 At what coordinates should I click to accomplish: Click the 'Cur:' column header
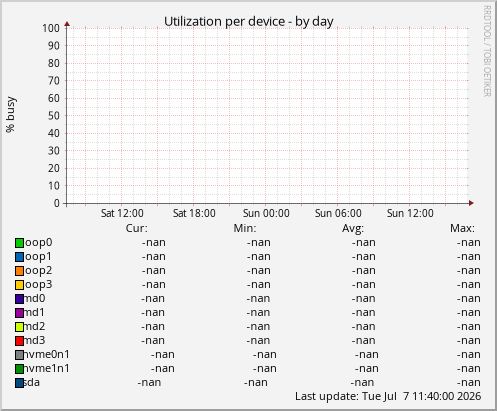click(136, 228)
